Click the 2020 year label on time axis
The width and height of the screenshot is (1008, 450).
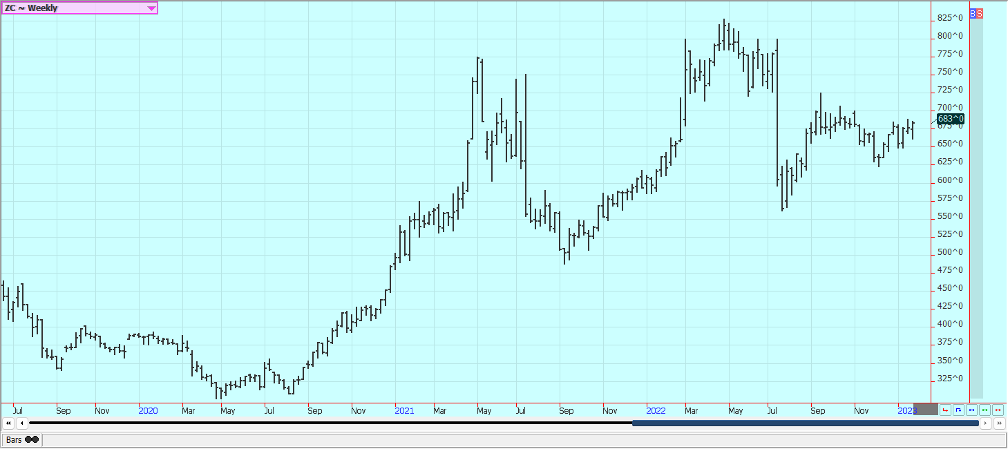tap(148, 410)
